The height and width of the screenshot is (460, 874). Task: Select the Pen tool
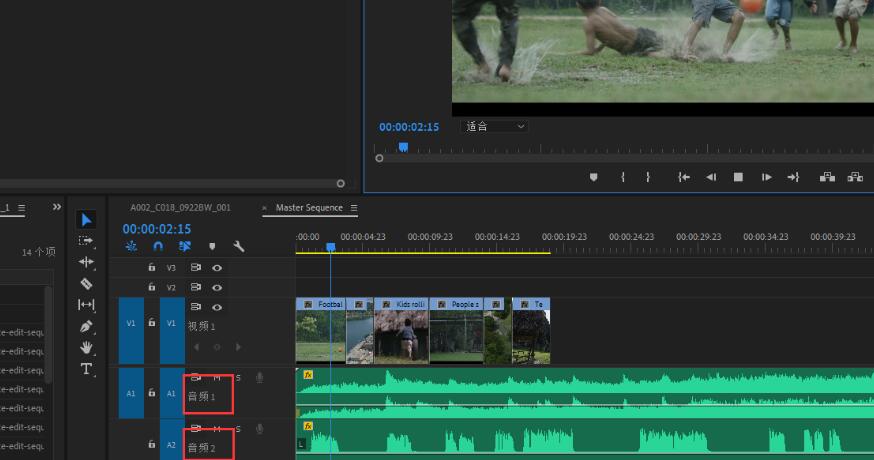point(86,326)
